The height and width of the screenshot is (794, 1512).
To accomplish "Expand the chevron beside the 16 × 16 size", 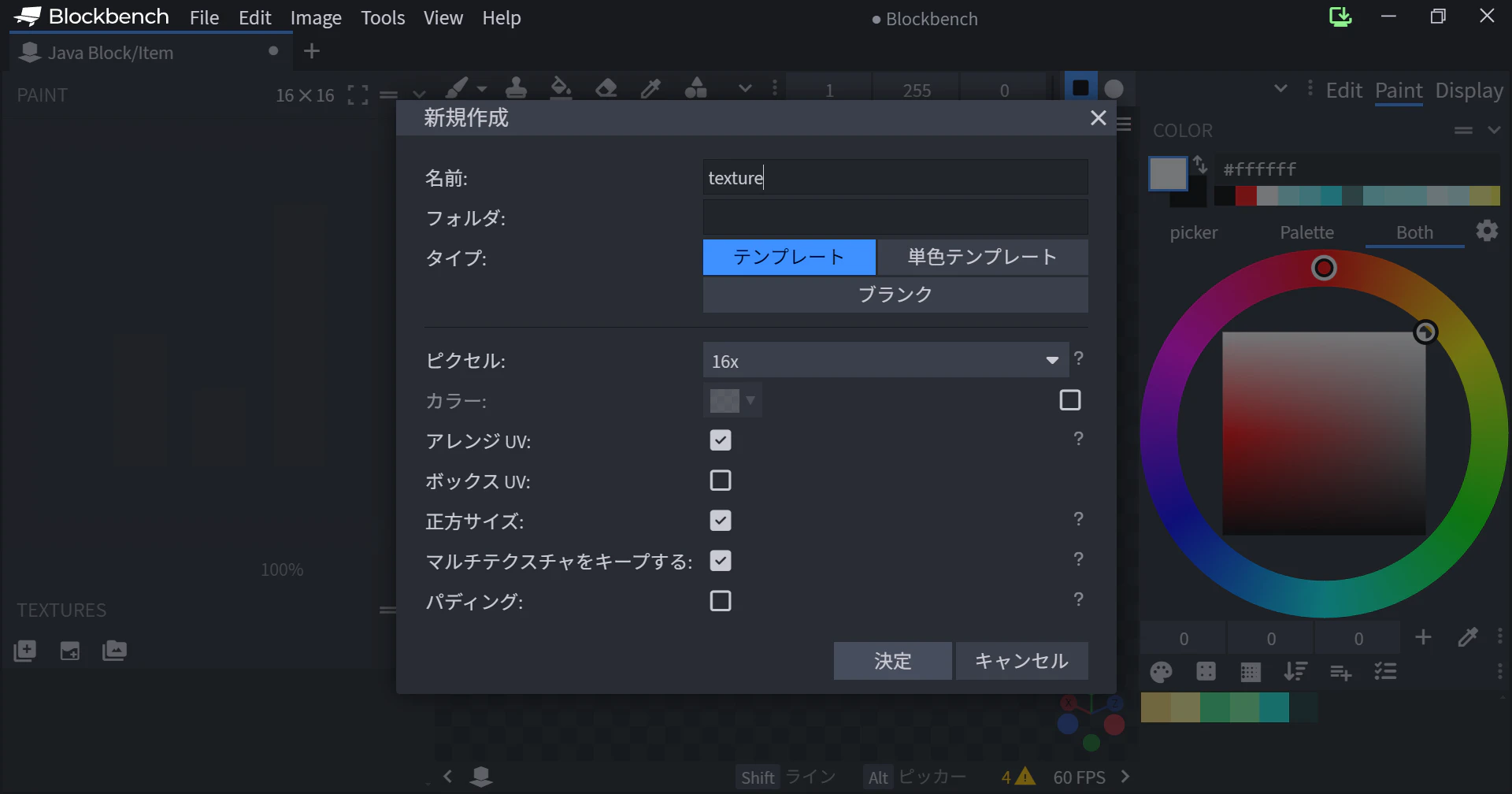I will (x=419, y=95).
